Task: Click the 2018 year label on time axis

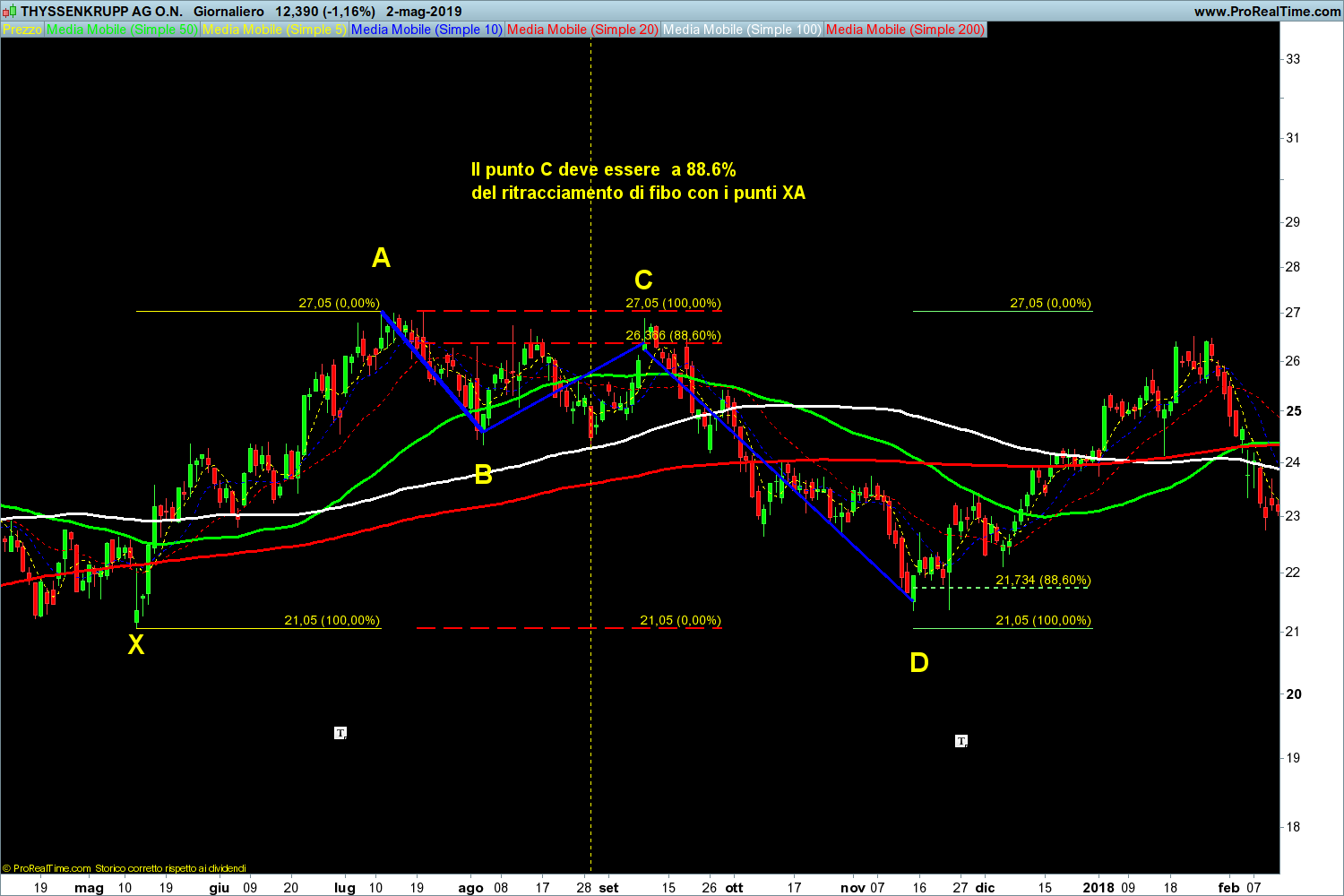Action: (x=1098, y=888)
